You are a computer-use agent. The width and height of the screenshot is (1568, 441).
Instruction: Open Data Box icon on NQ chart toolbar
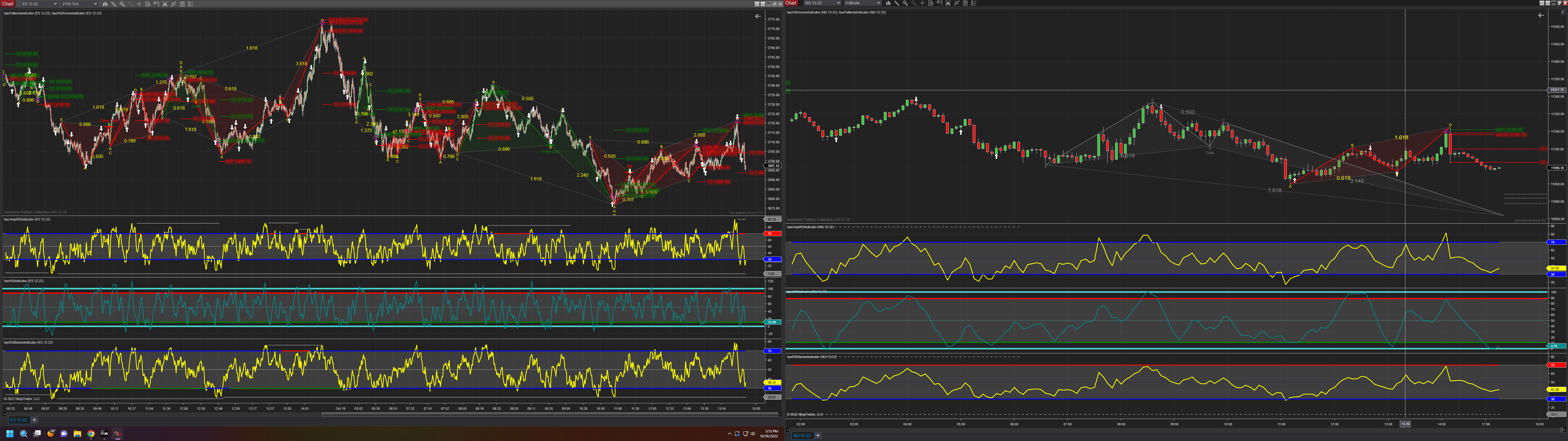[x=931, y=3]
